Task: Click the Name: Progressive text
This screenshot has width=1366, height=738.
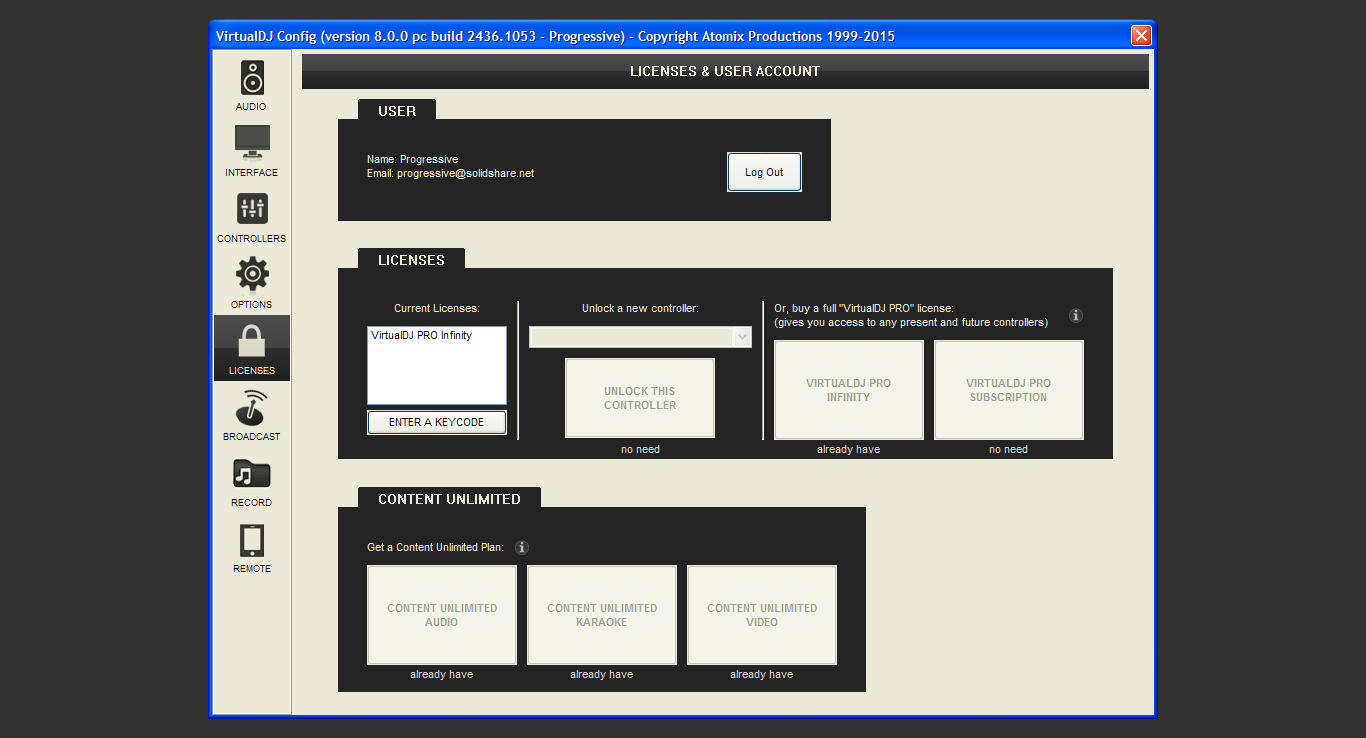Action: [x=412, y=160]
